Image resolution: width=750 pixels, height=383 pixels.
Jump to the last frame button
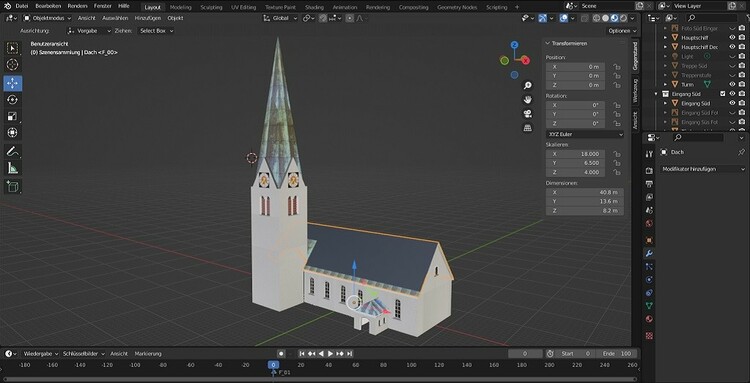[x=350, y=354]
